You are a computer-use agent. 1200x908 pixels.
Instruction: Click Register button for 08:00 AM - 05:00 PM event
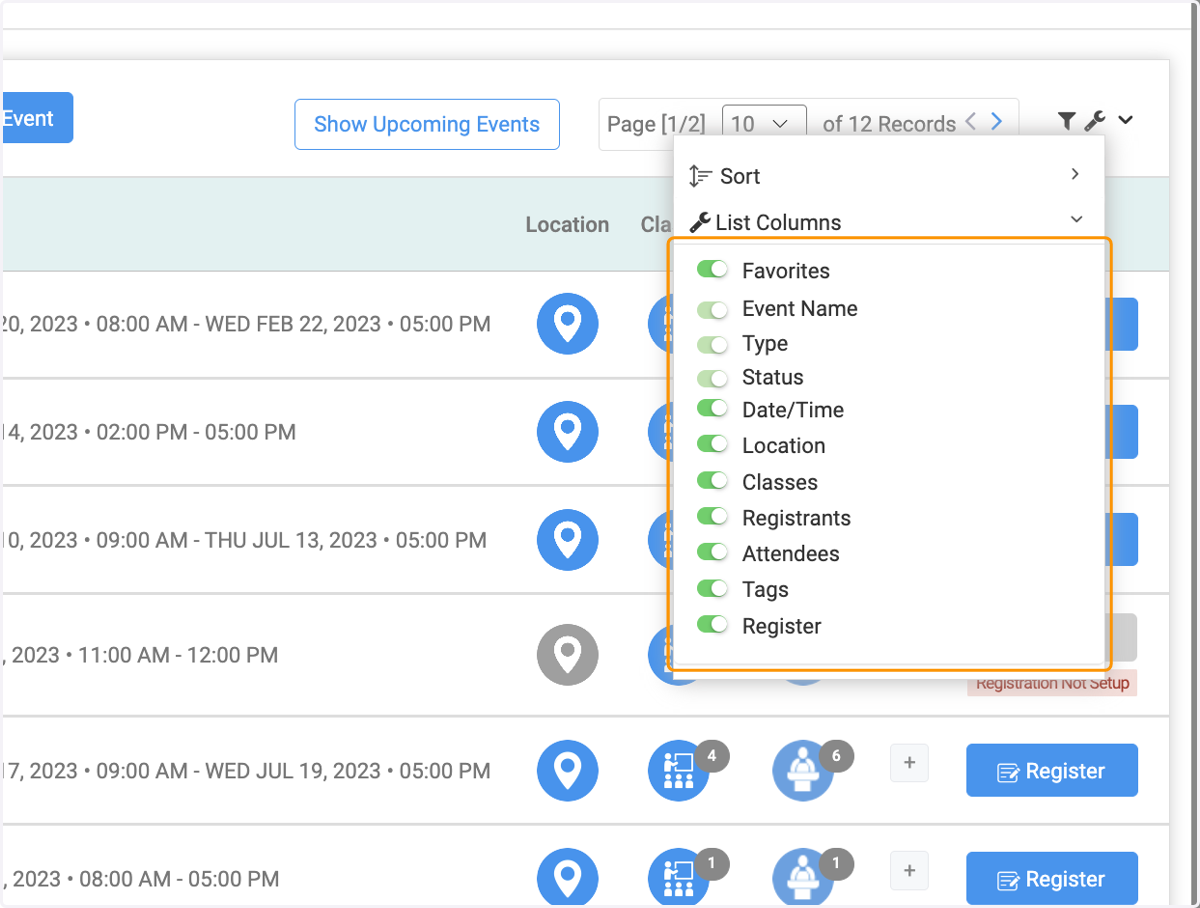[x=1052, y=878]
